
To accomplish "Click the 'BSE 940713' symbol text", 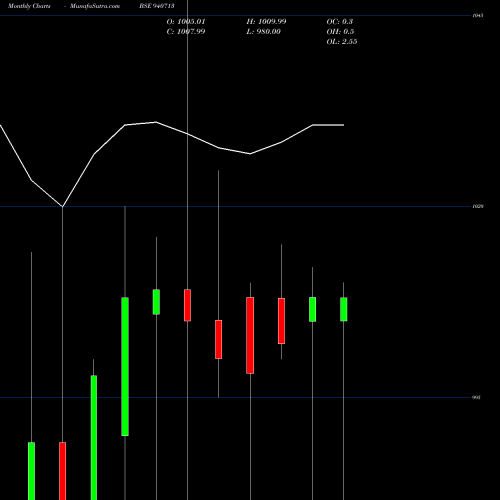I will pyautogui.click(x=157, y=6).
